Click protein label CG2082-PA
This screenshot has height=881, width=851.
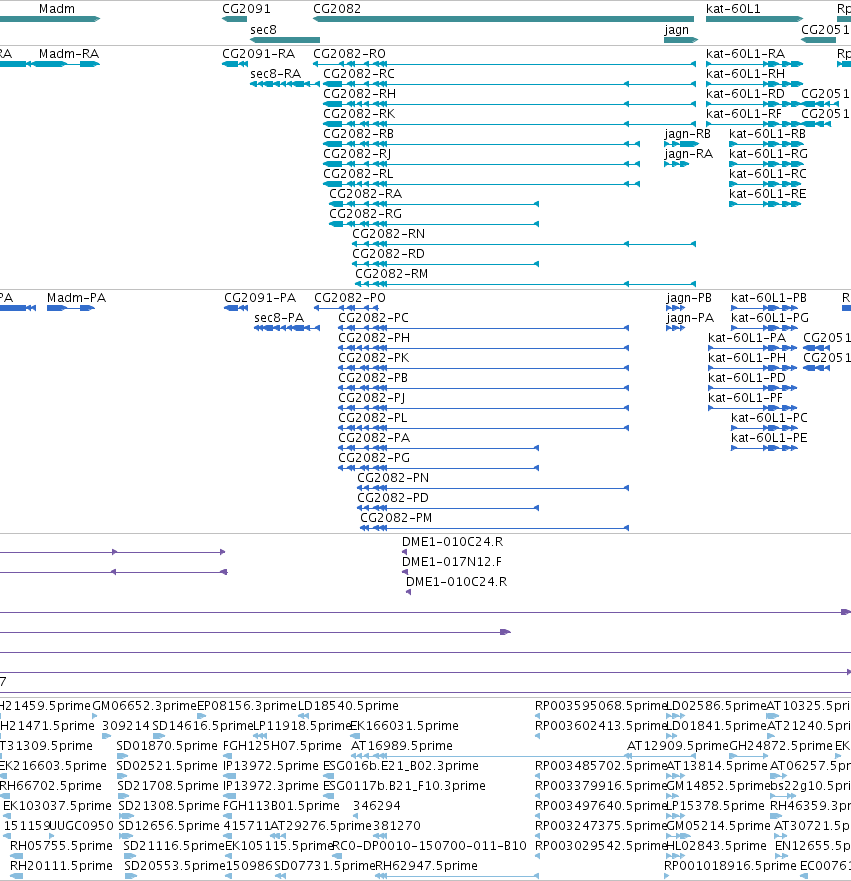click(x=374, y=438)
